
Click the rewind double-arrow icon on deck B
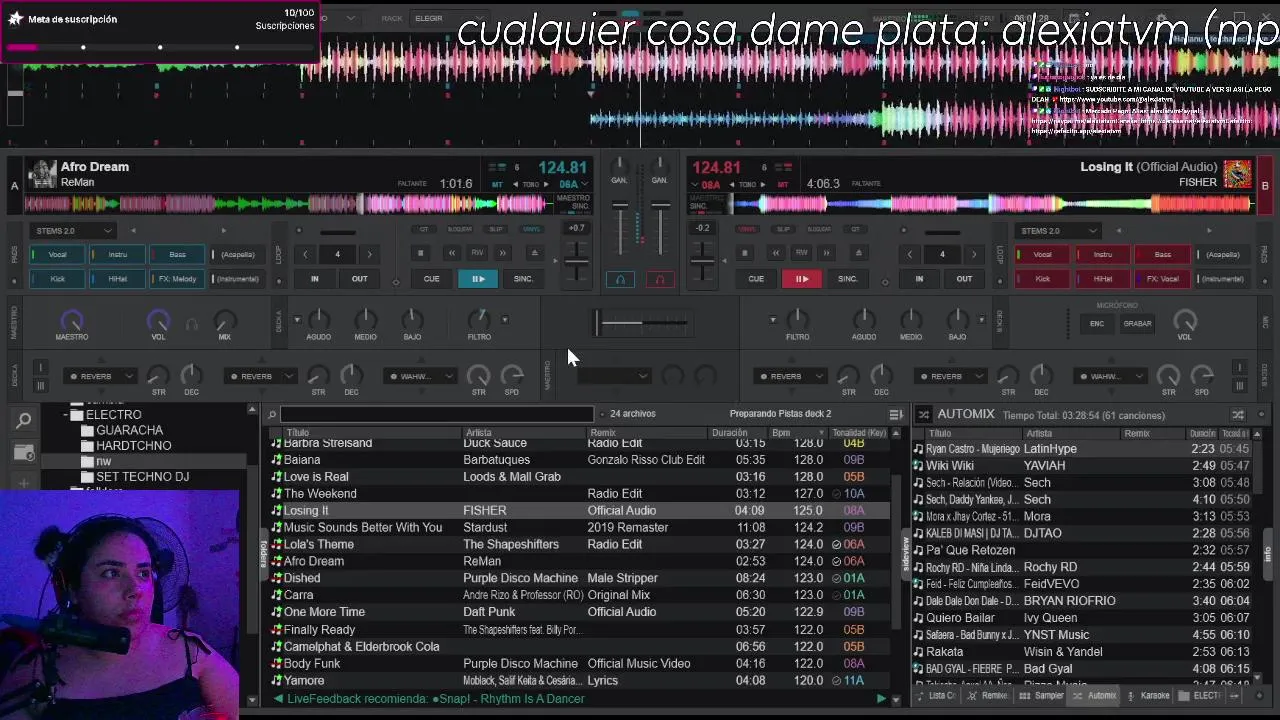pos(775,253)
